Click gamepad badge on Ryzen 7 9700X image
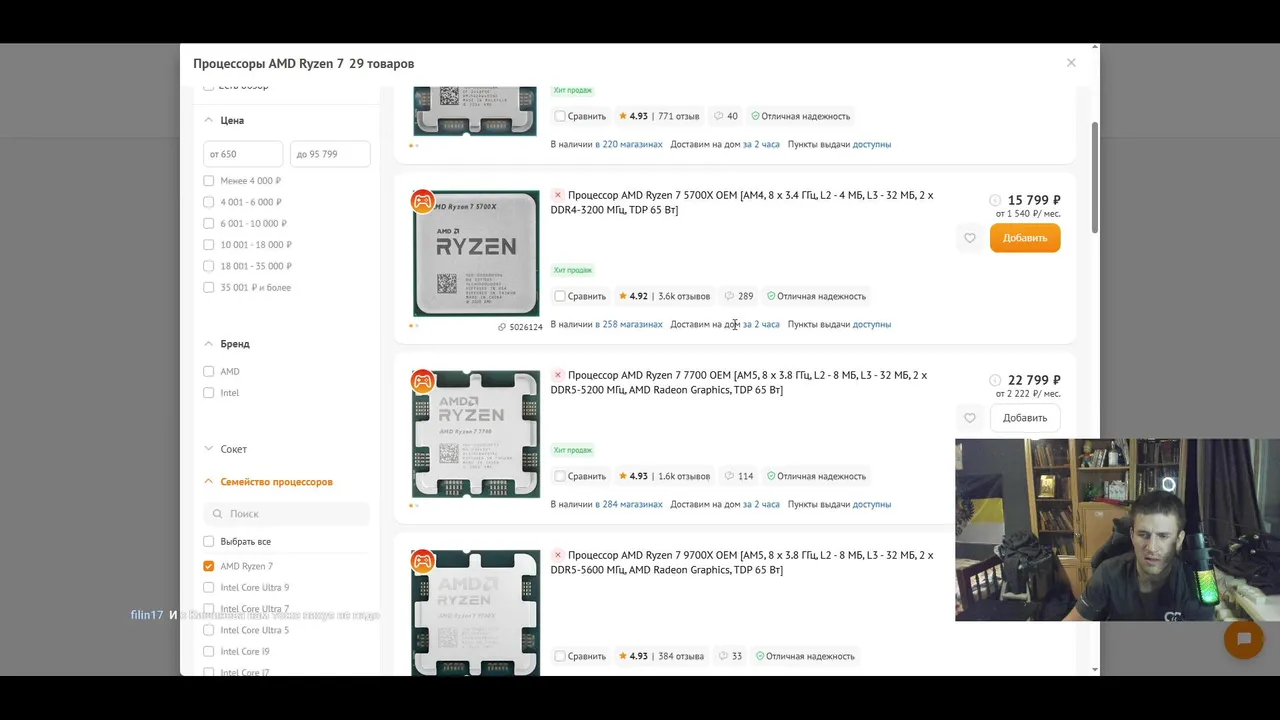Image resolution: width=1280 pixels, height=720 pixels. tap(423, 562)
